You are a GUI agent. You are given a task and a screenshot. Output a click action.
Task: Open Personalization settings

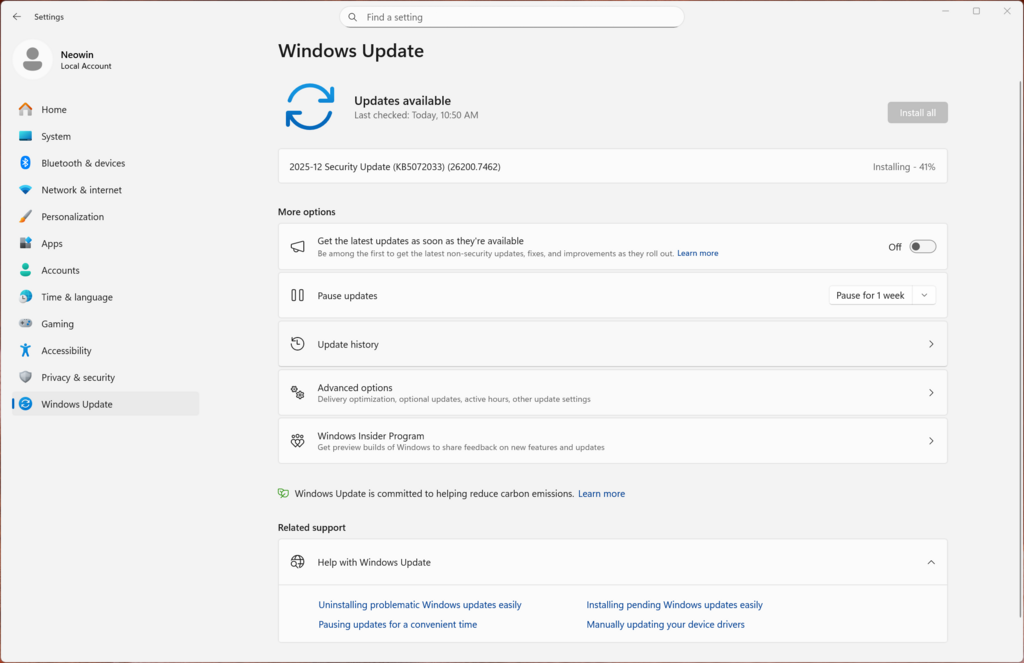click(x=105, y=216)
